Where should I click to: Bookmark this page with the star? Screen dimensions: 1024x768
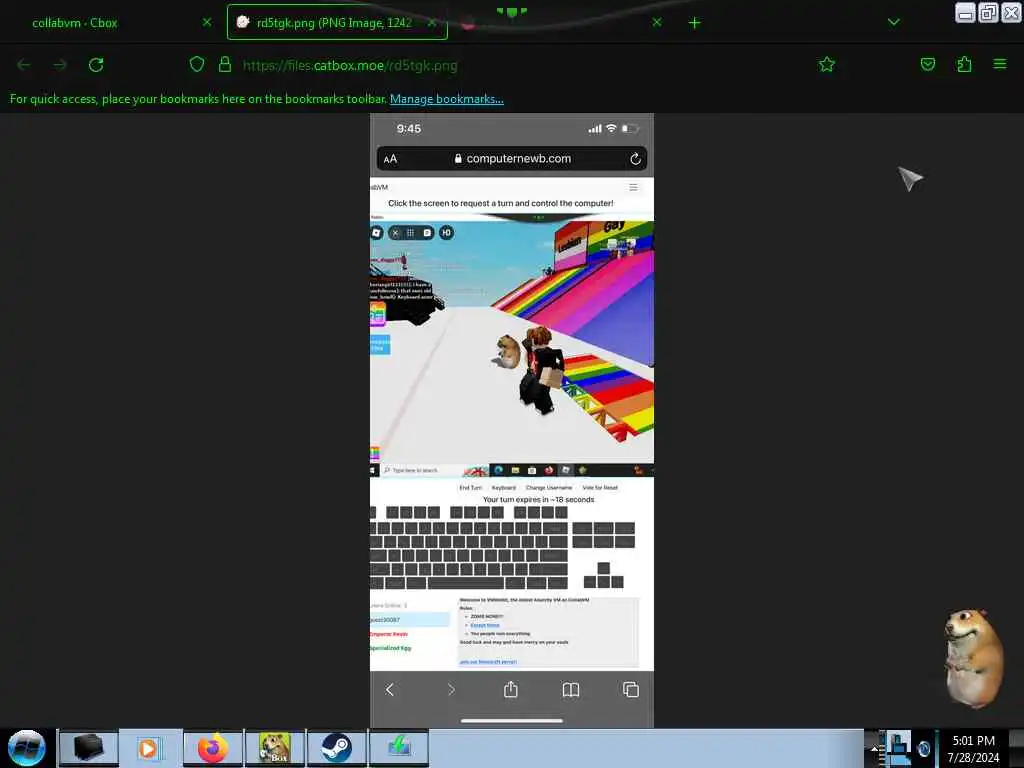pos(827,65)
